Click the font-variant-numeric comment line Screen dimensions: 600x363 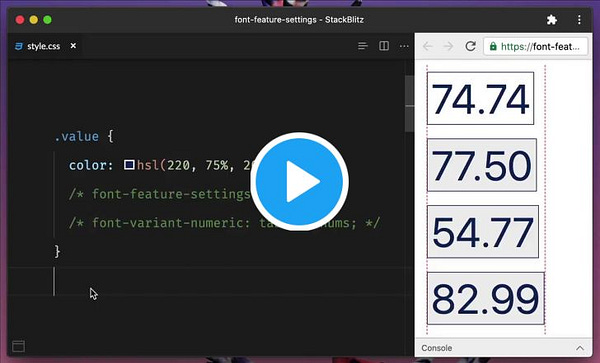[x=225, y=223]
